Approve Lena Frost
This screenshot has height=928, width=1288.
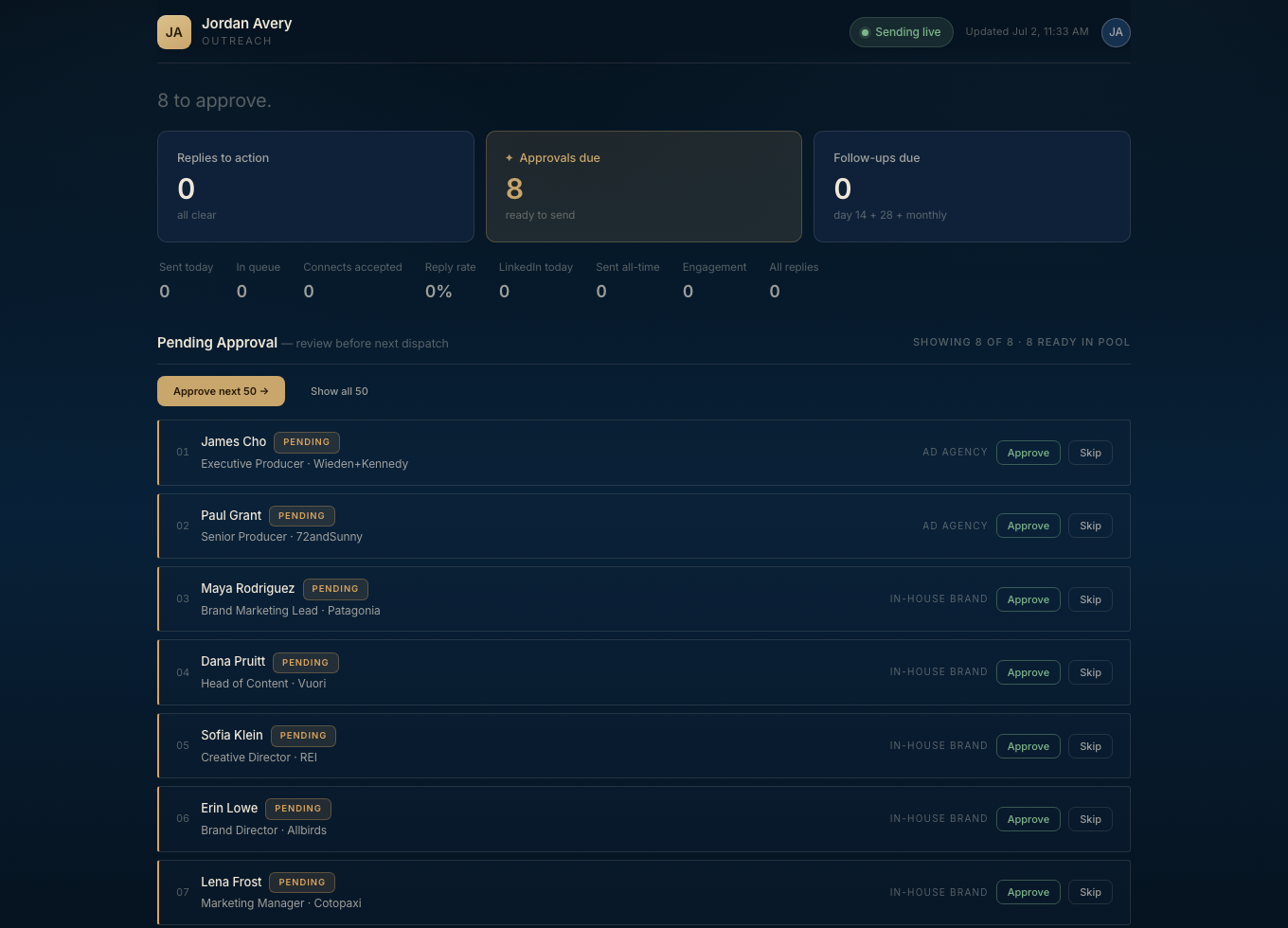click(1029, 892)
